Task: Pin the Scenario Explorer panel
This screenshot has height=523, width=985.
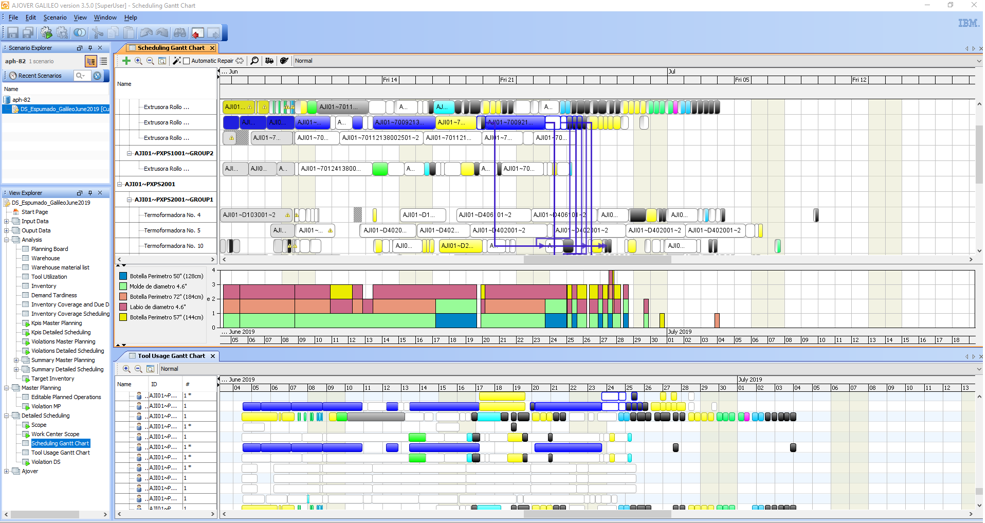Action: [x=90, y=48]
